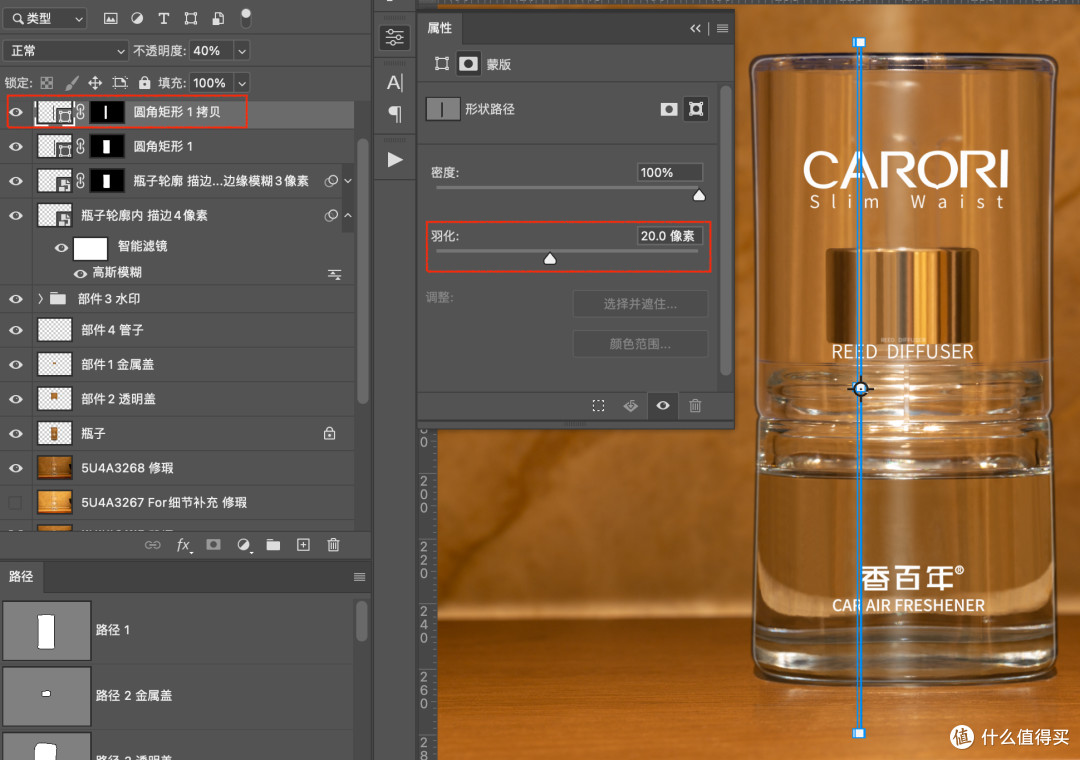Create new group folder icon
This screenshot has width=1080, height=760.
(x=273, y=545)
